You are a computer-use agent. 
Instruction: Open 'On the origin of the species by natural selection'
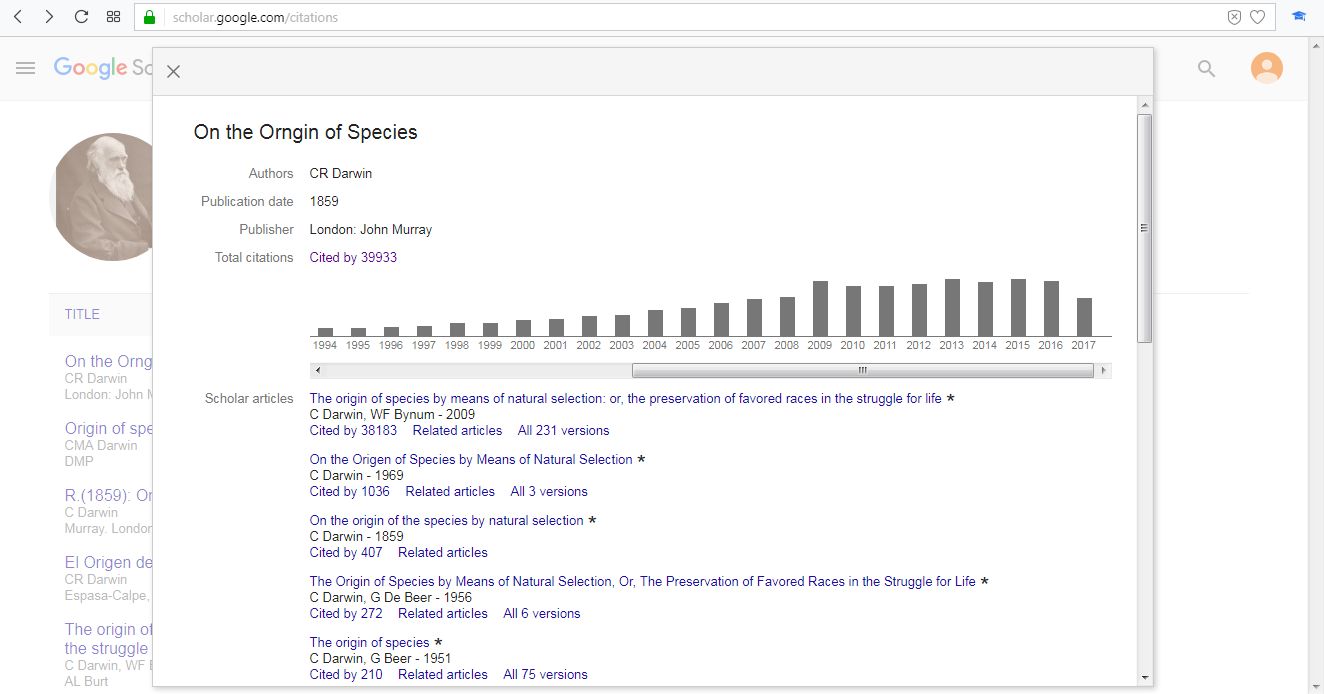[x=446, y=520]
